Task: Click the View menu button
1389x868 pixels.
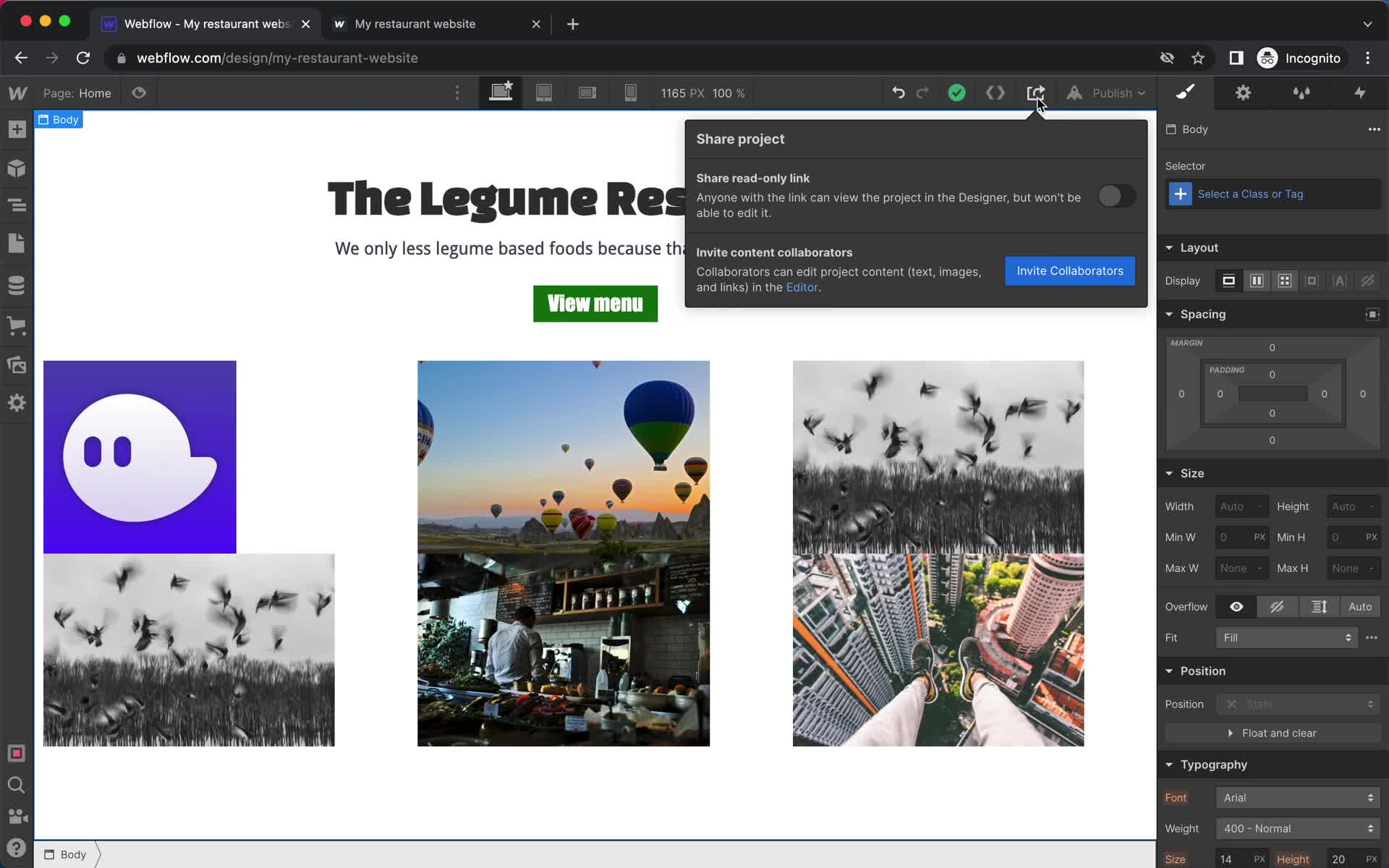Action: (x=595, y=304)
